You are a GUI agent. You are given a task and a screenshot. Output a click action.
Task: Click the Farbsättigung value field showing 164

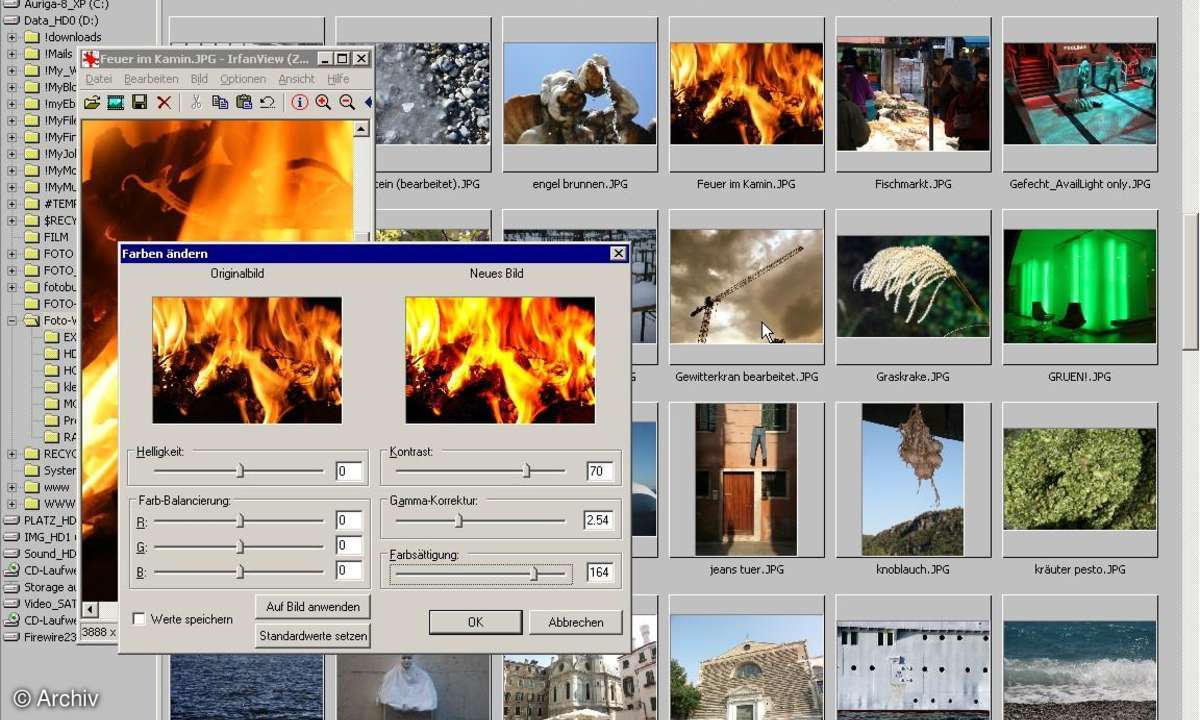point(599,574)
